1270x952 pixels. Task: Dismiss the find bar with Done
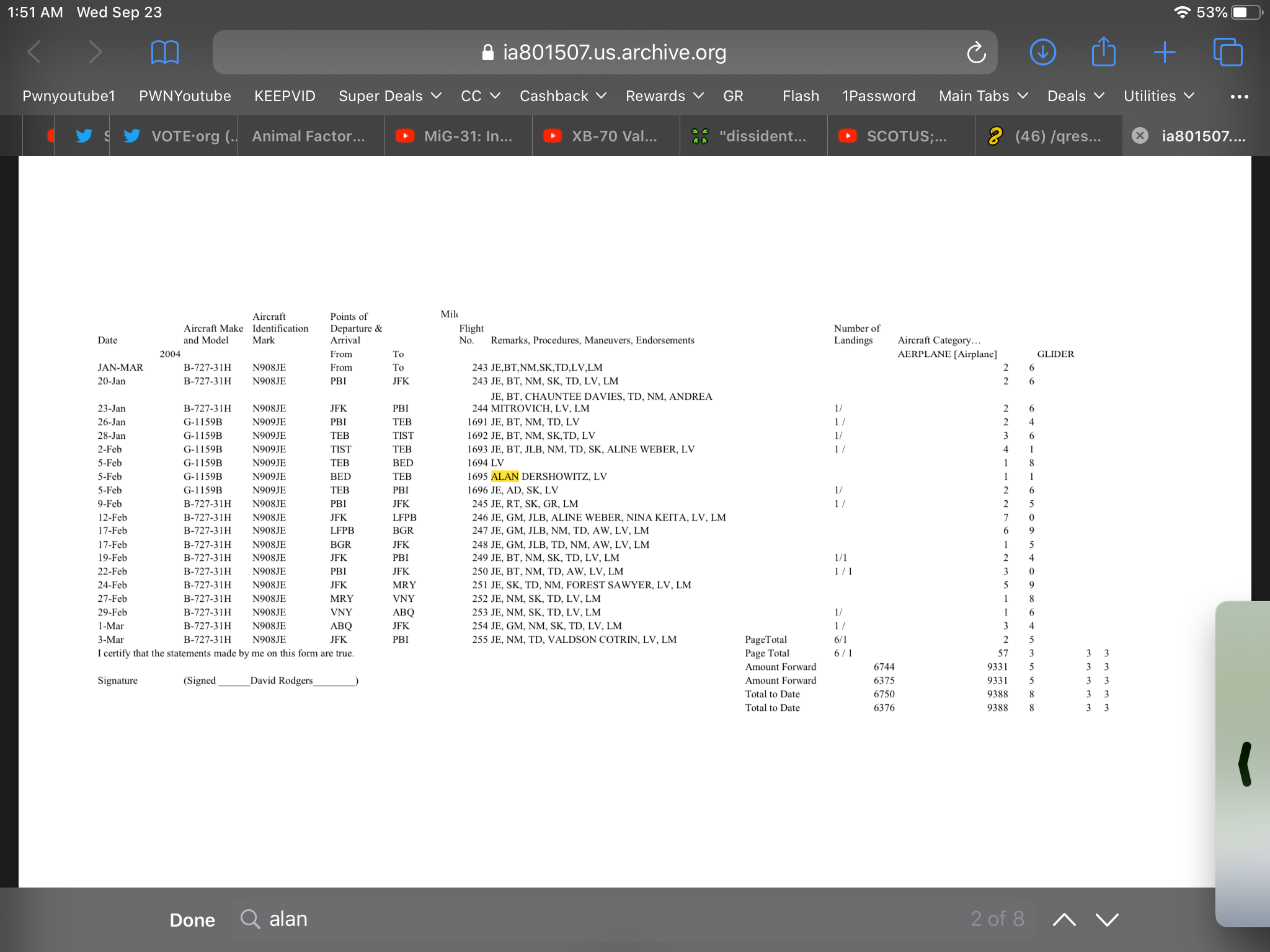coord(192,920)
